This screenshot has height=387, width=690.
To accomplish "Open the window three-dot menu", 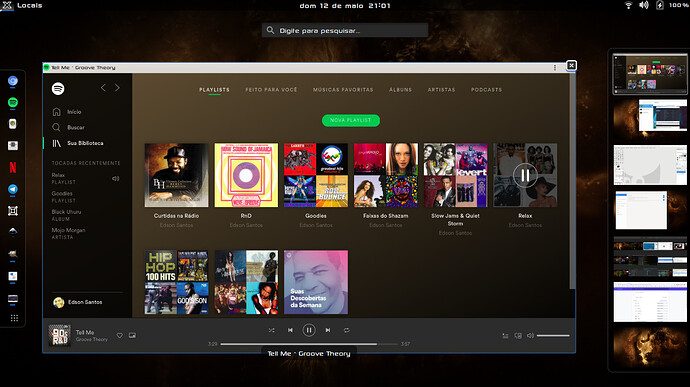I will pyautogui.click(x=554, y=67).
